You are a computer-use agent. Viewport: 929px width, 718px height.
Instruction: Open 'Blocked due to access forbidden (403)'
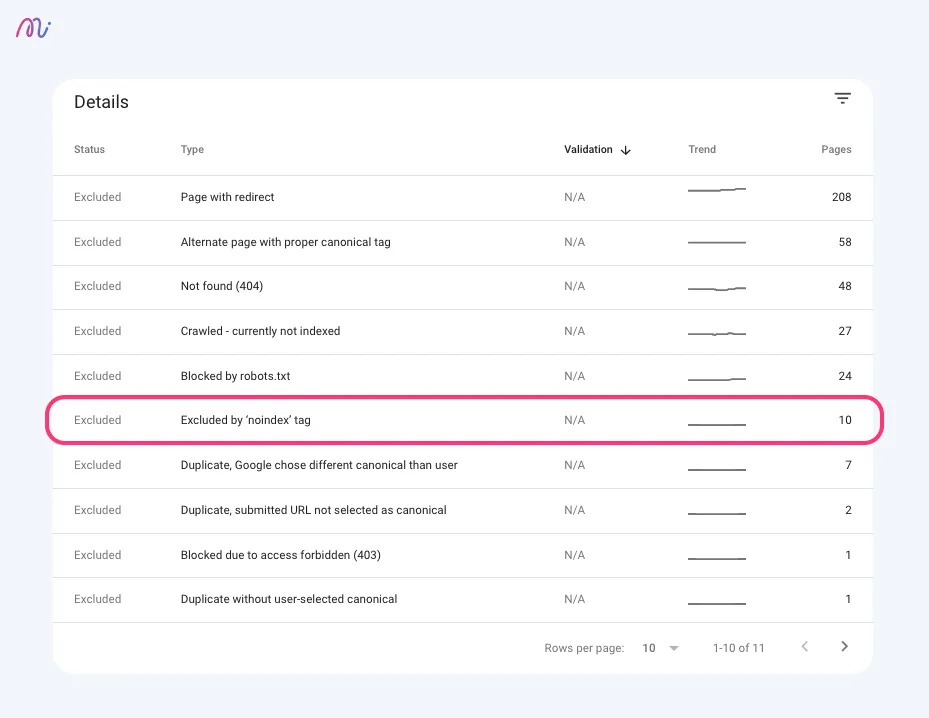click(x=281, y=555)
